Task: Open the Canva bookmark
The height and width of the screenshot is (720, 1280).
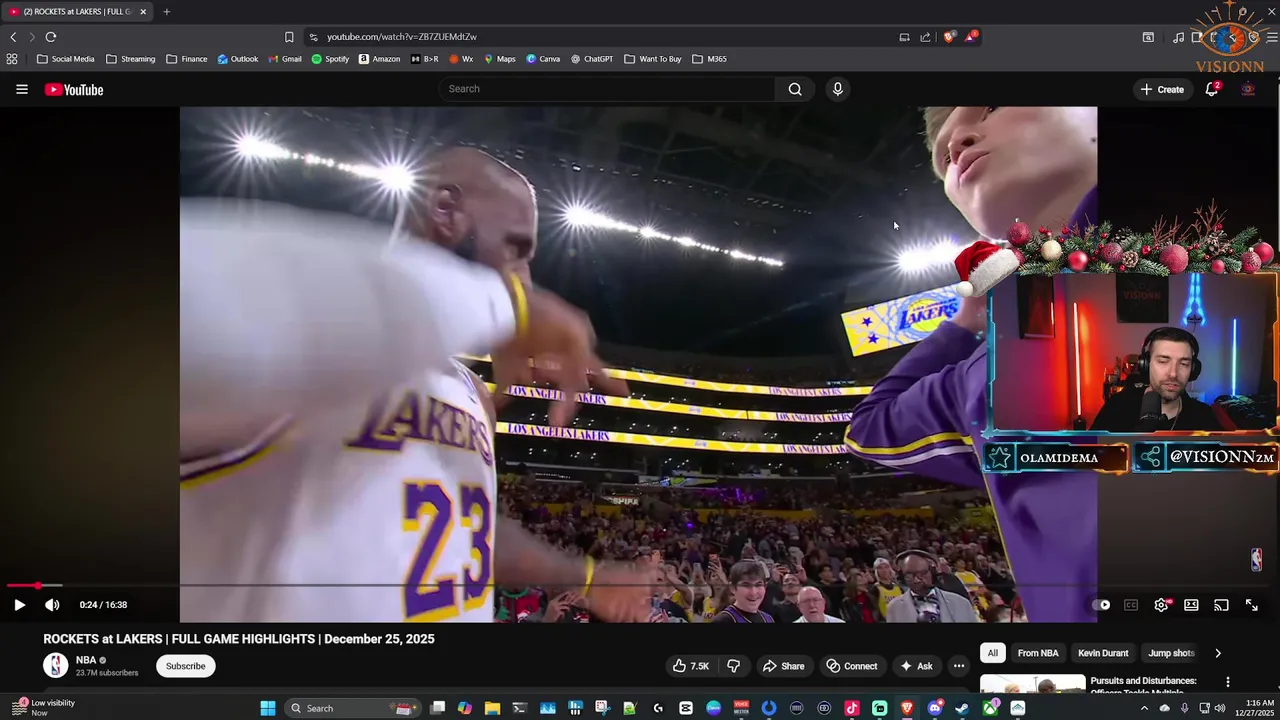Action: [x=543, y=59]
